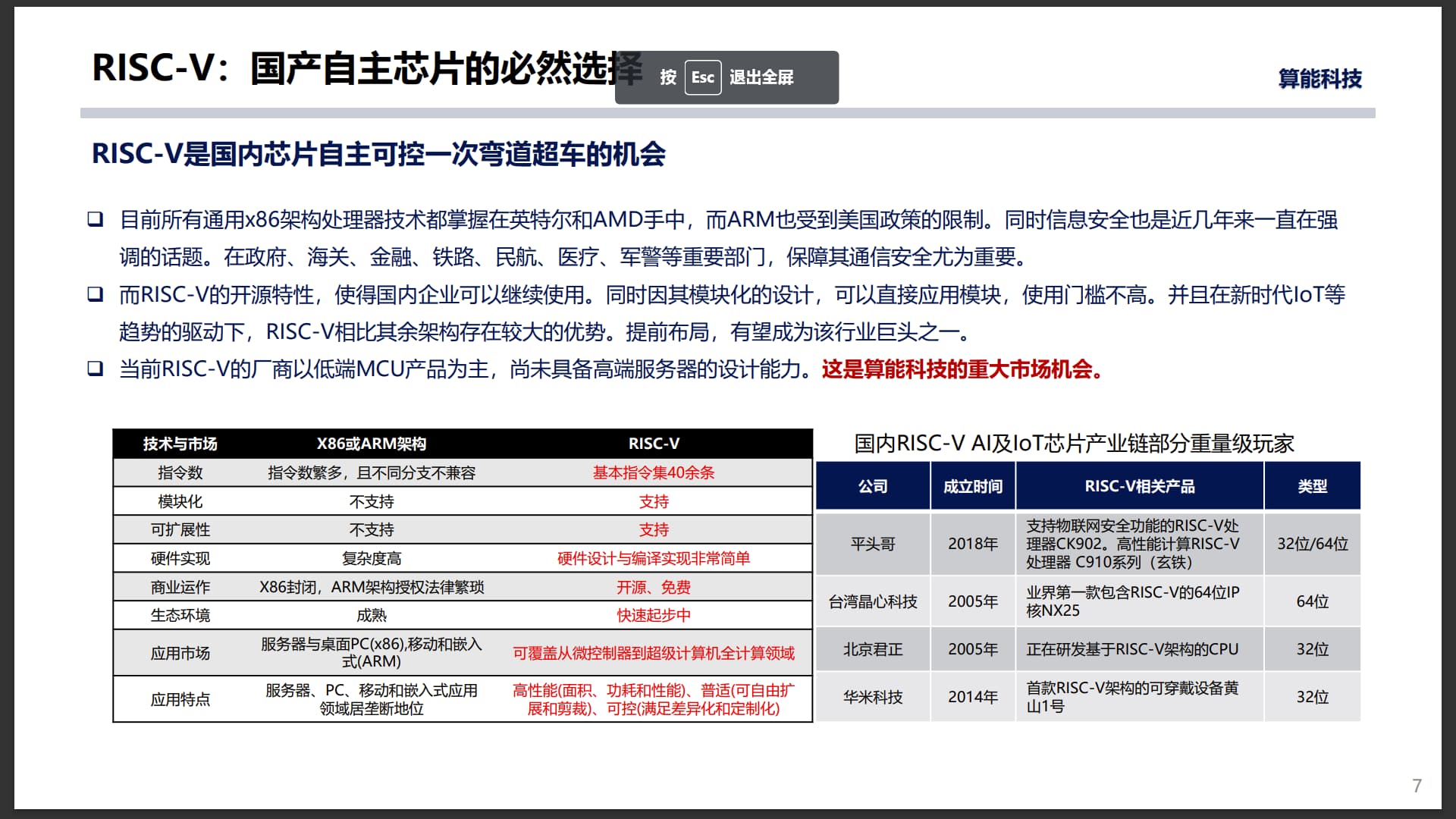Click the 公司 column header

873,486
